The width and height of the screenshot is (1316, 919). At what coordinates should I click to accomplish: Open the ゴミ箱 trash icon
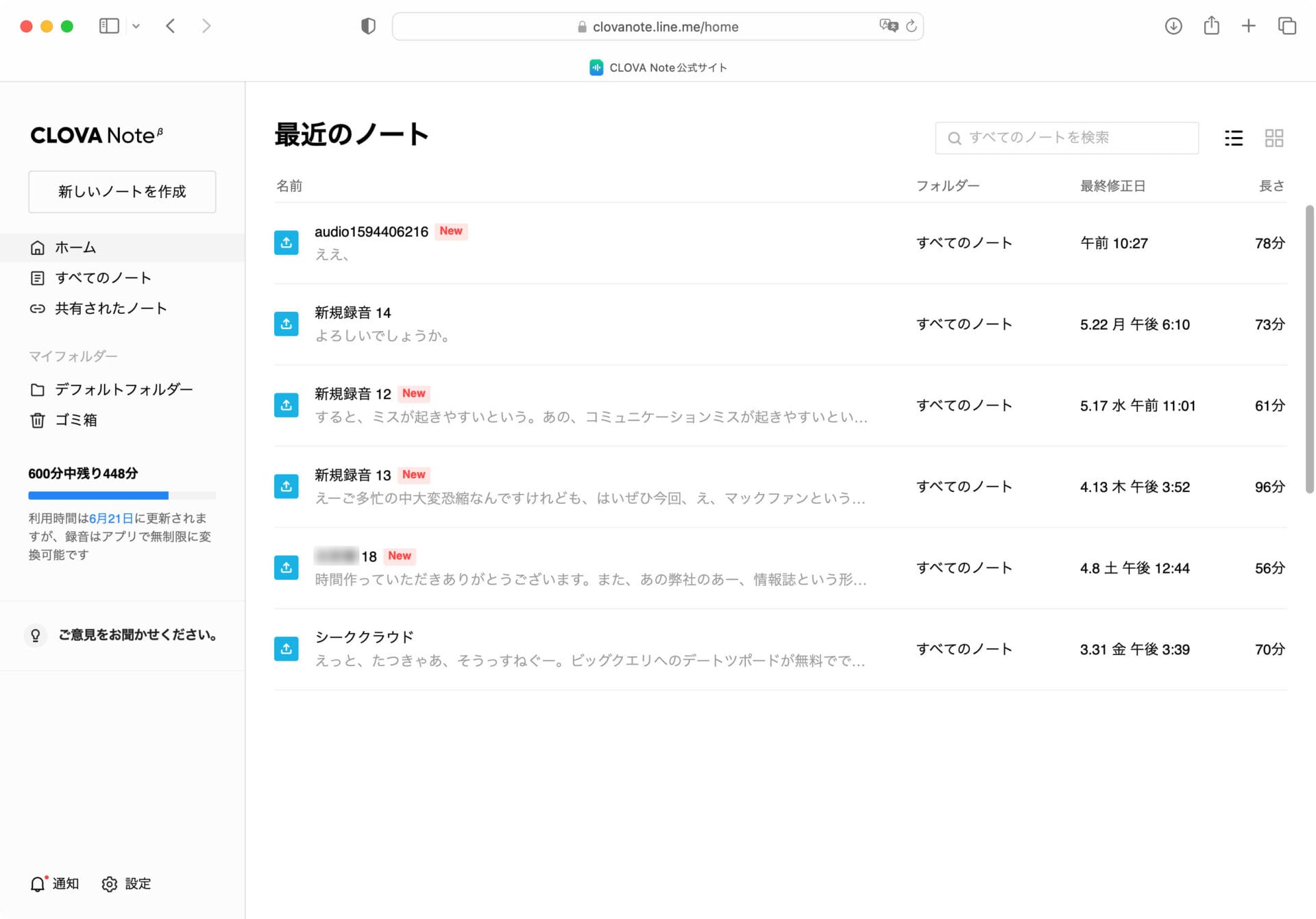click(x=38, y=420)
